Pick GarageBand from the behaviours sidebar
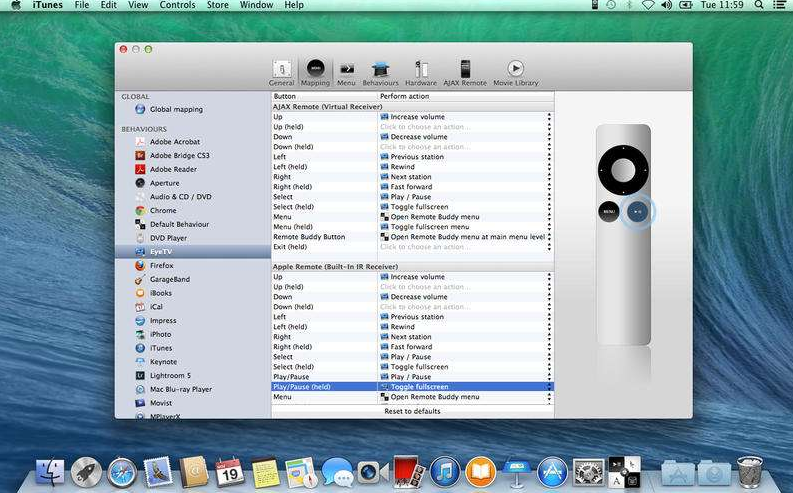793x493 pixels. click(169, 280)
